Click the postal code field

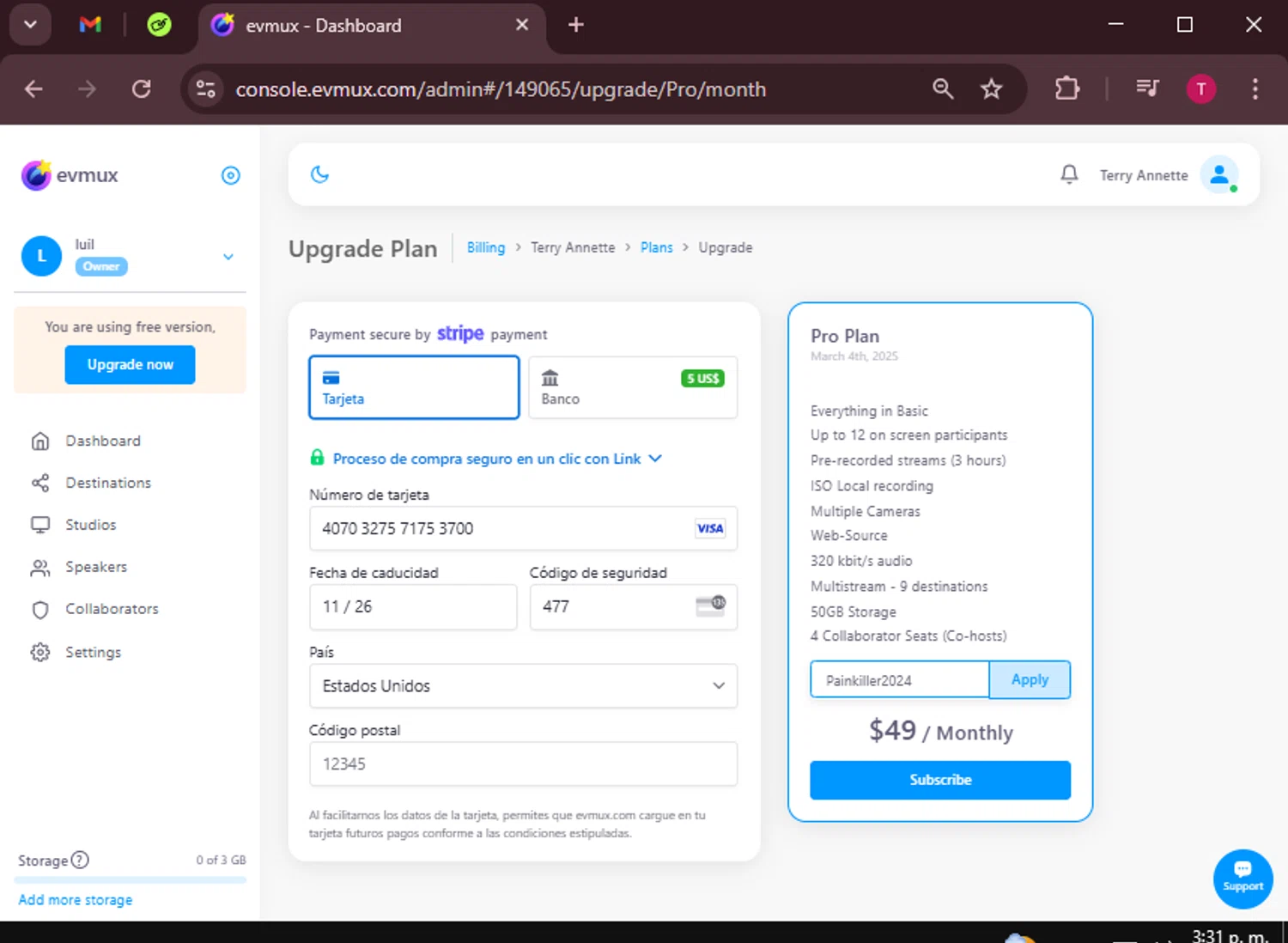point(523,764)
